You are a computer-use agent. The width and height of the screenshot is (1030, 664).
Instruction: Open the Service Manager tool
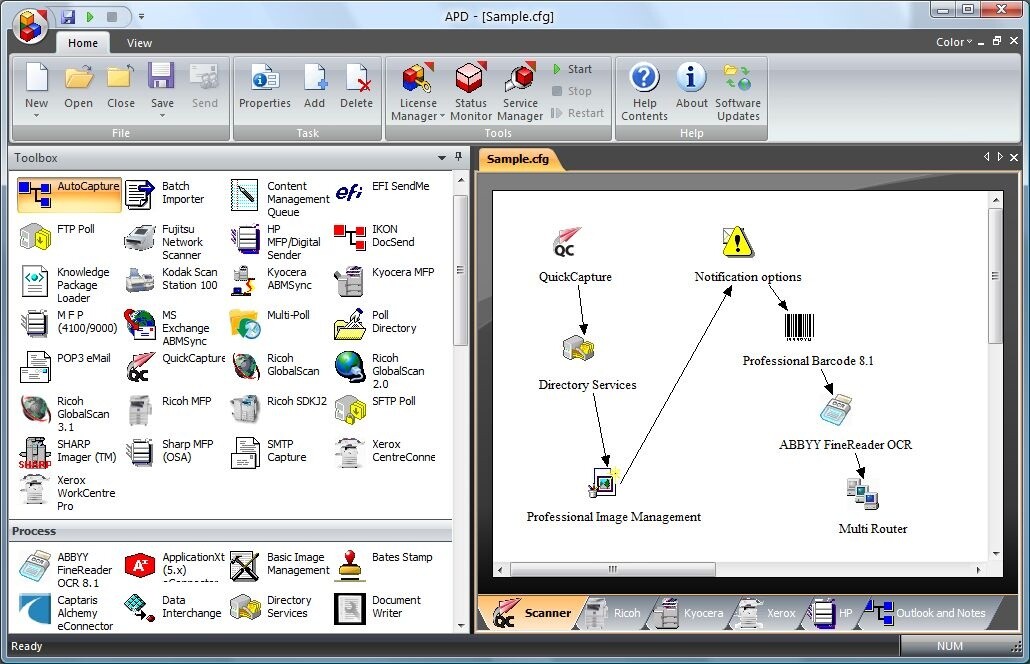tap(520, 92)
